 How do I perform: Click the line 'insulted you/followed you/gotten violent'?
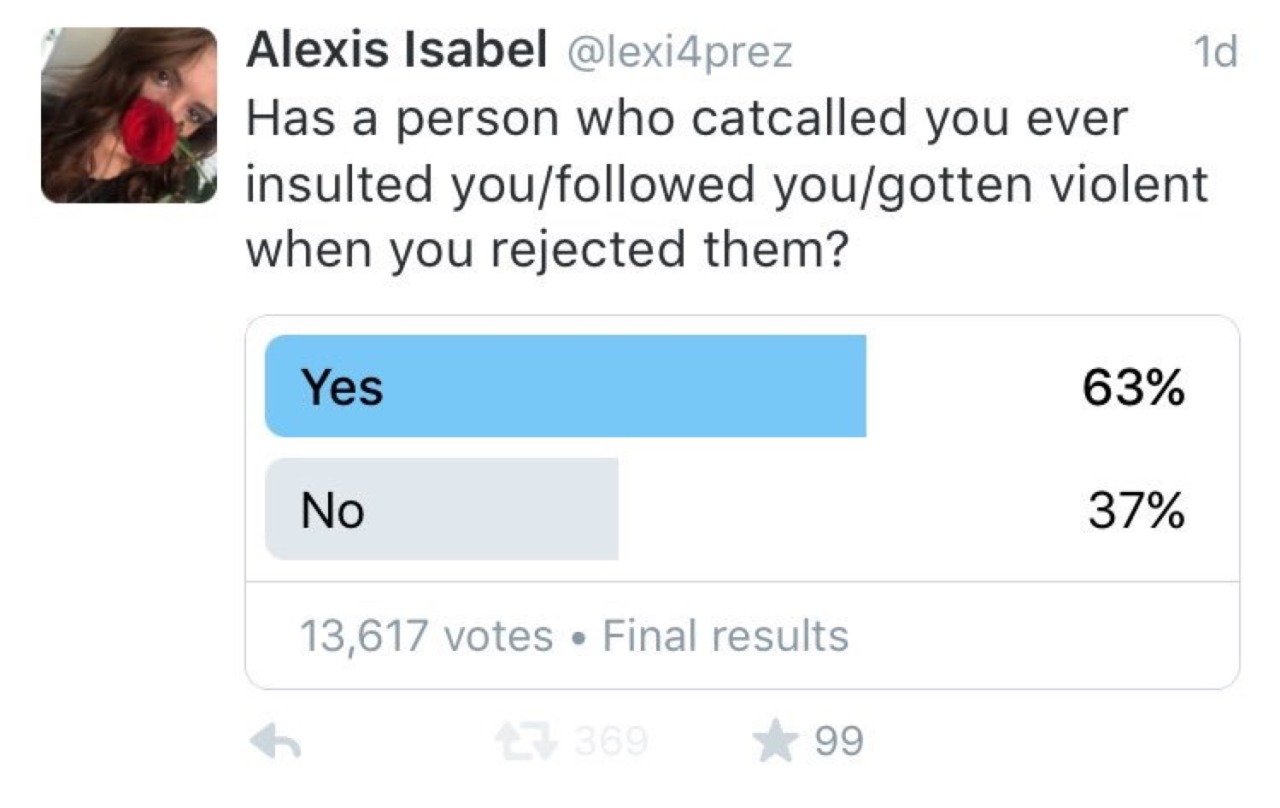727,184
